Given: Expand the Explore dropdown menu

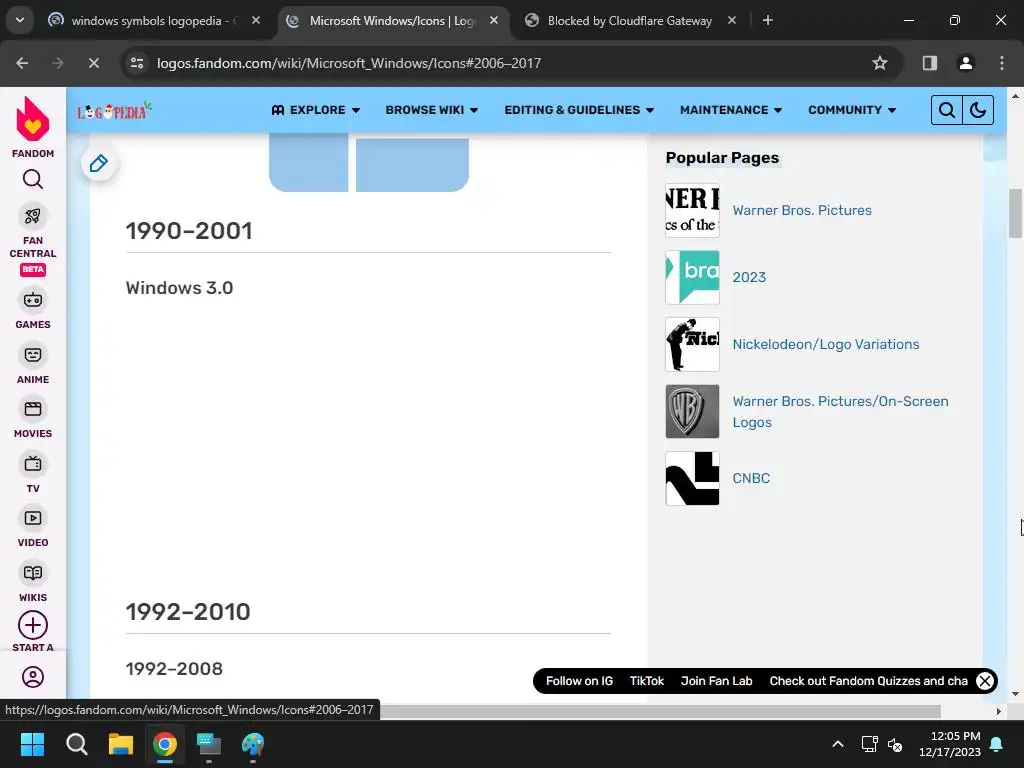Looking at the screenshot, I should tap(315, 110).
